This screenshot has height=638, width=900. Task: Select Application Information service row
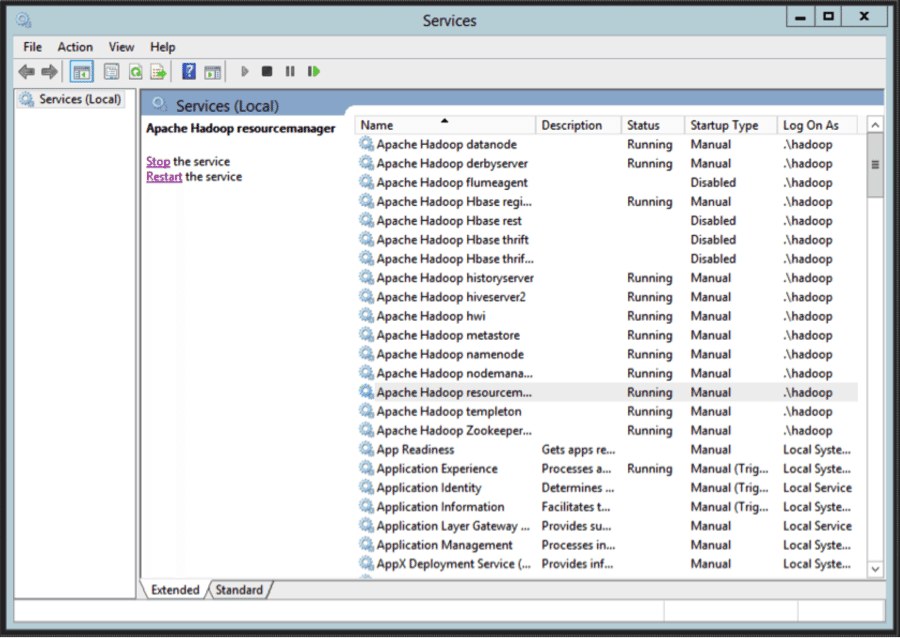606,507
